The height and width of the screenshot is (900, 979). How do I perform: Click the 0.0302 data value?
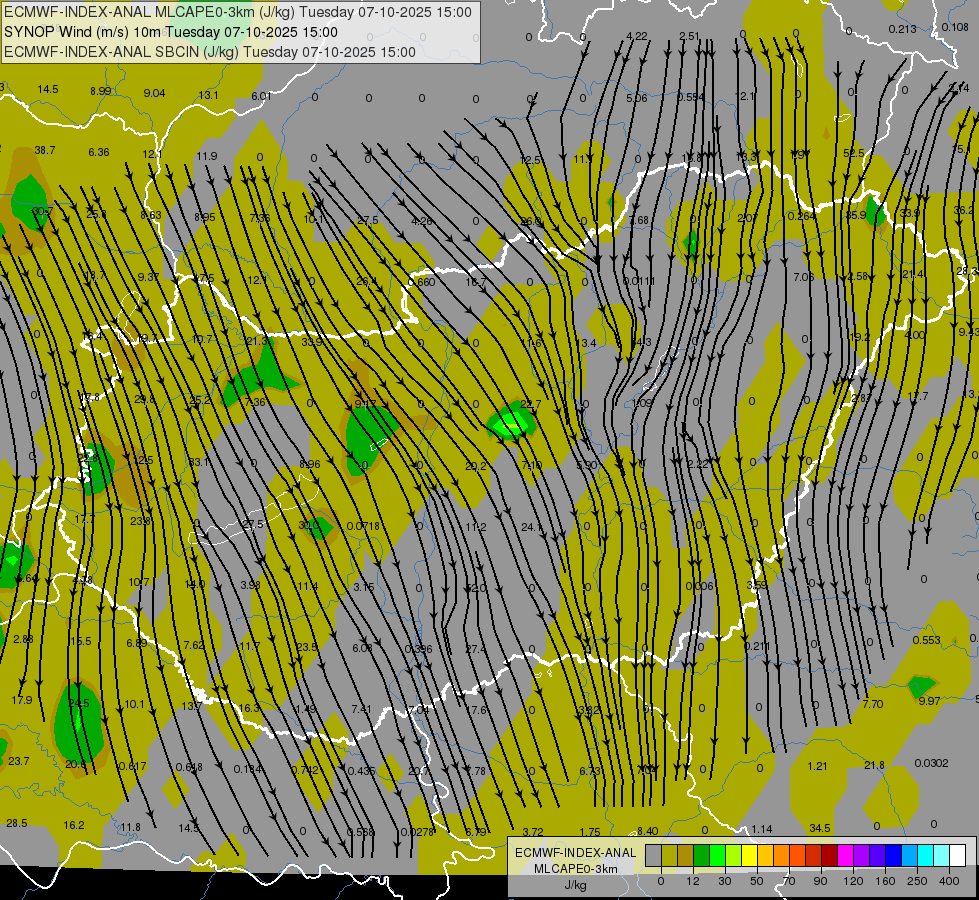pos(931,763)
